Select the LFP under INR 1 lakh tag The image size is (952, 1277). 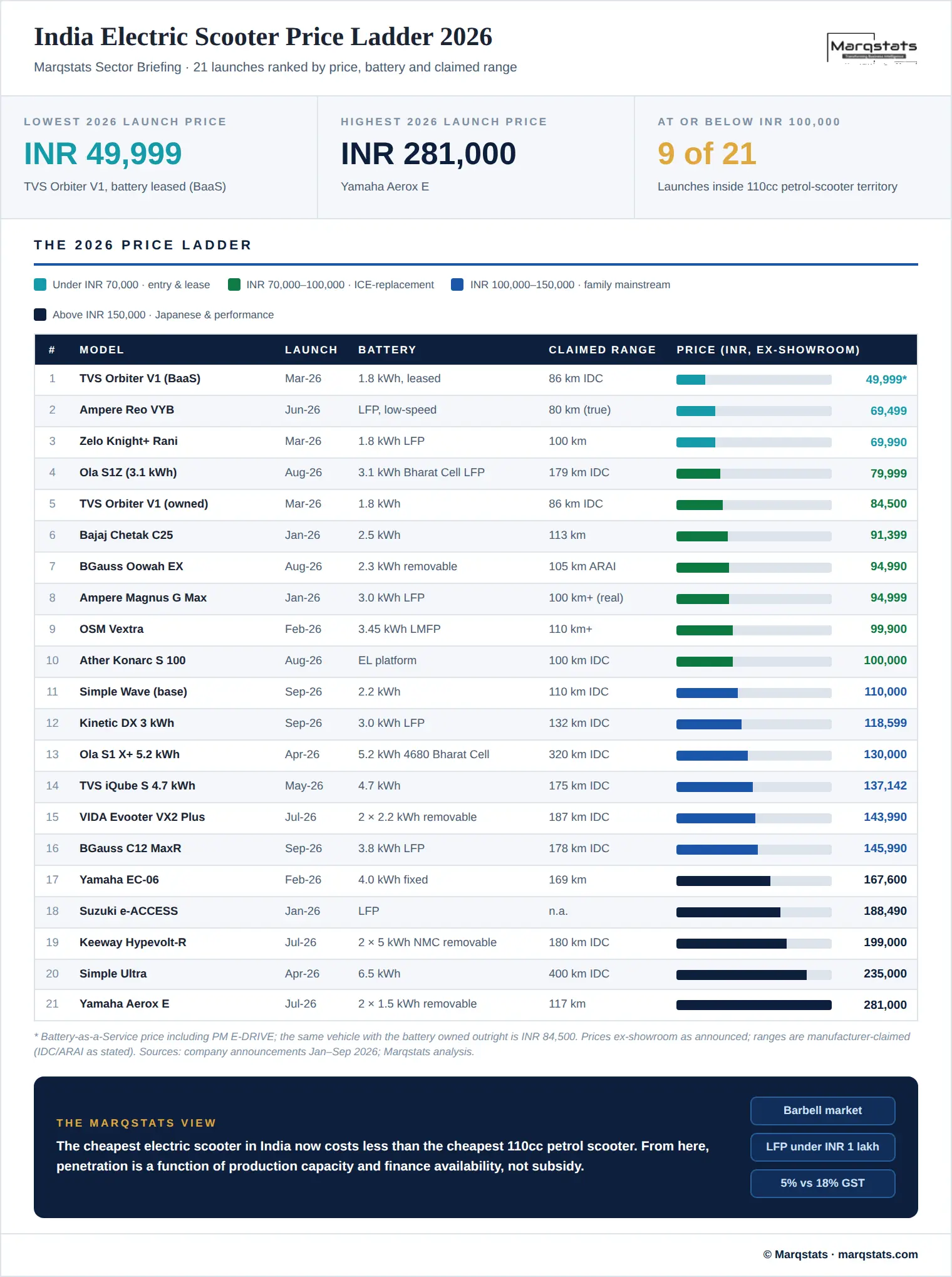click(822, 1147)
